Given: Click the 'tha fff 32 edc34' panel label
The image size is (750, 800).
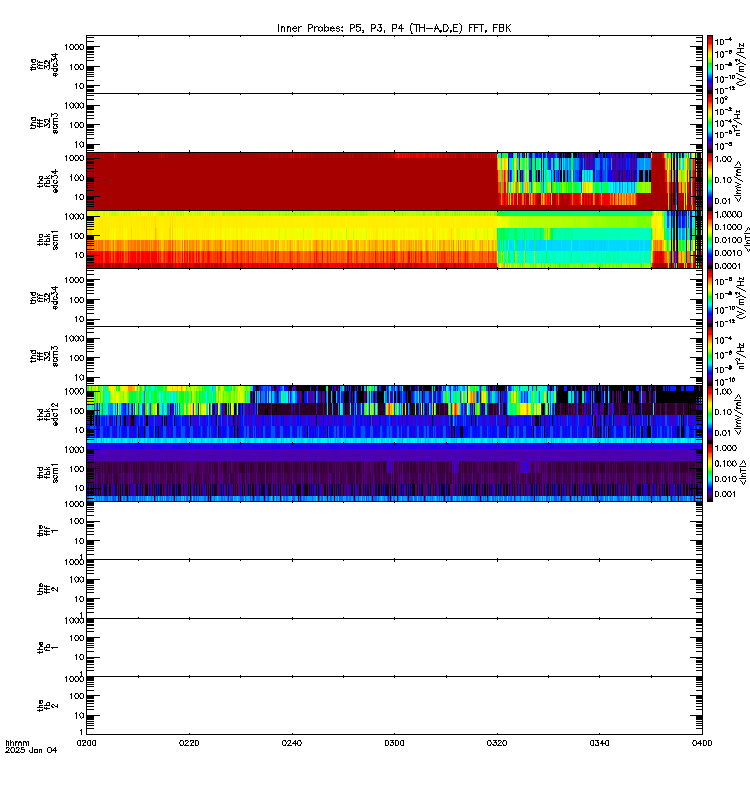Looking at the screenshot, I should [x=44, y=65].
